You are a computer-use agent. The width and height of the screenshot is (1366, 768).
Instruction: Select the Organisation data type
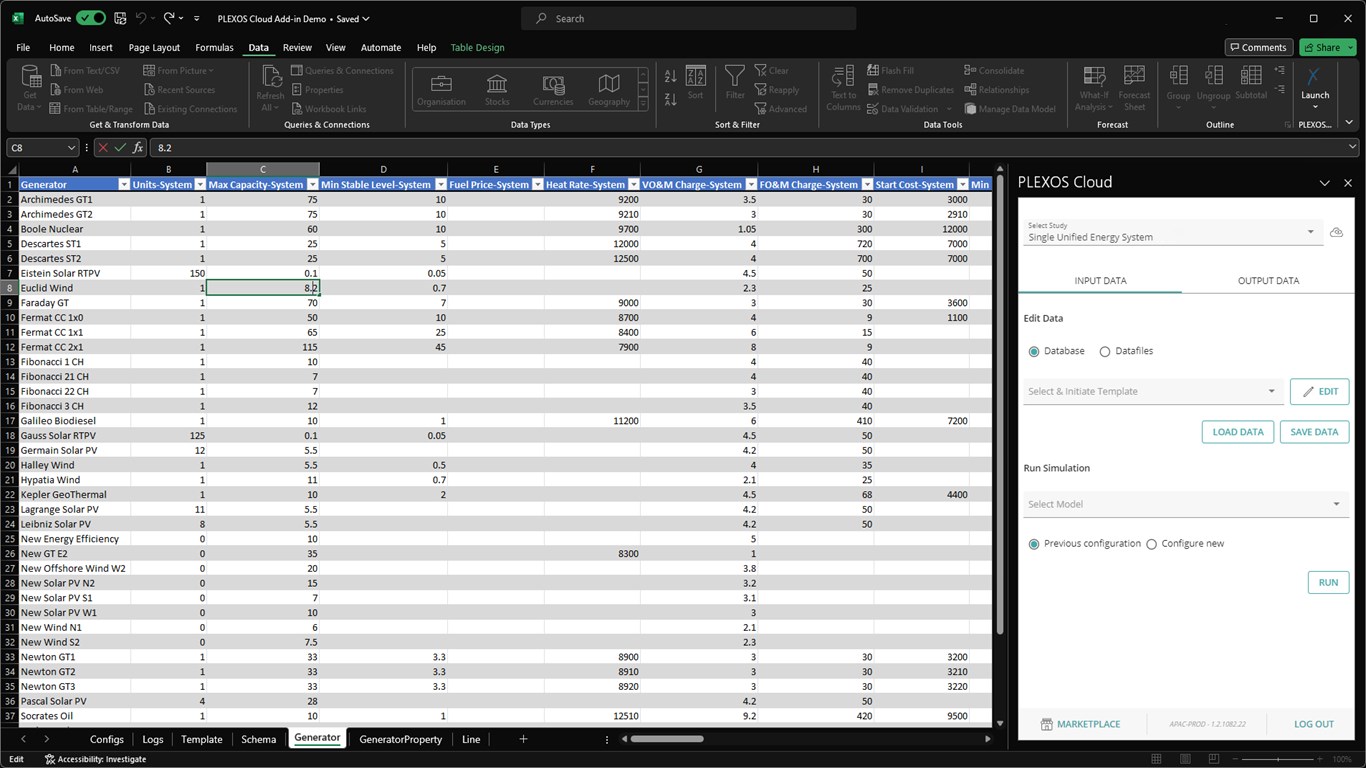441,89
